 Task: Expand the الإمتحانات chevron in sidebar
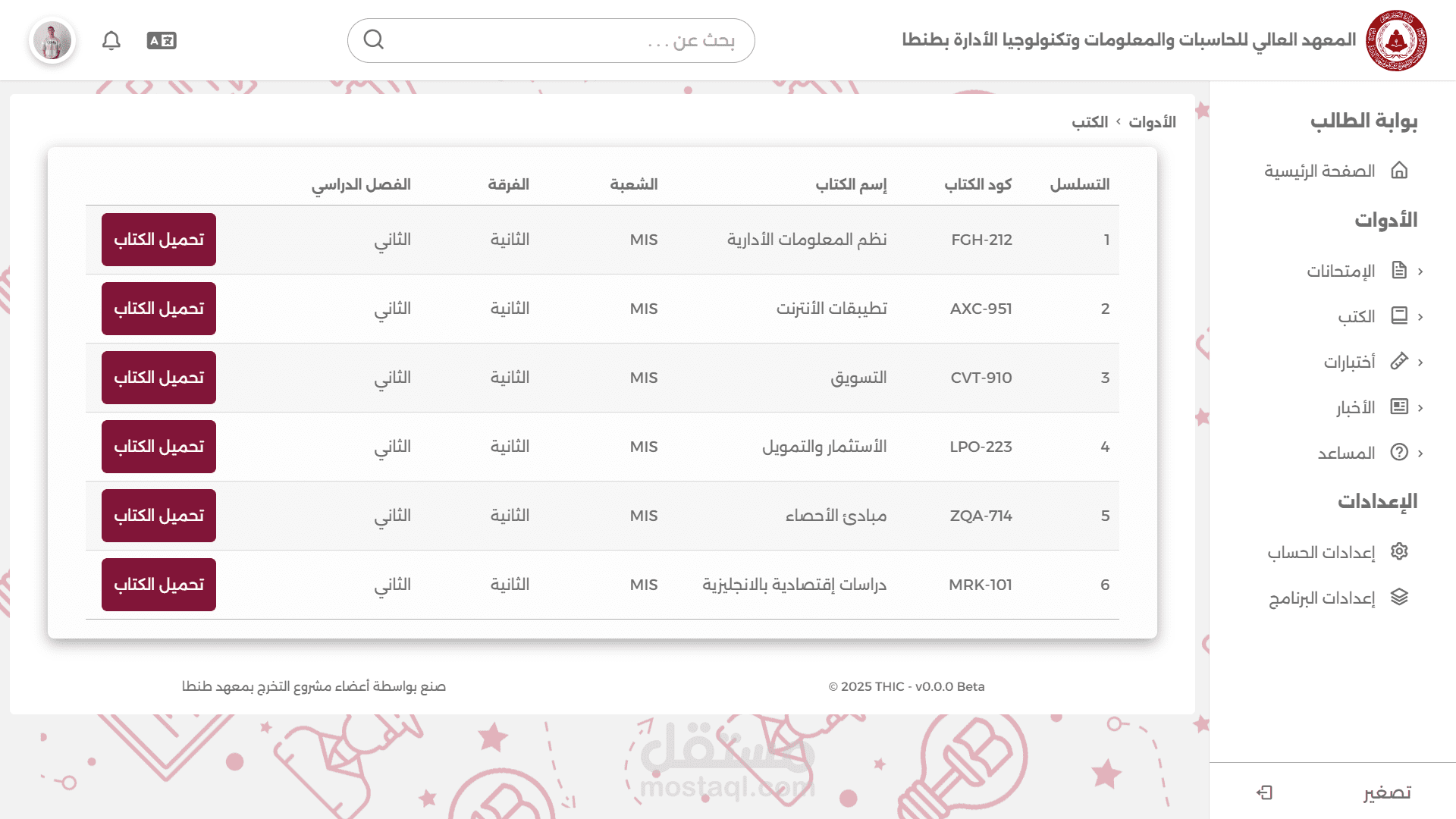[x=1420, y=271]
